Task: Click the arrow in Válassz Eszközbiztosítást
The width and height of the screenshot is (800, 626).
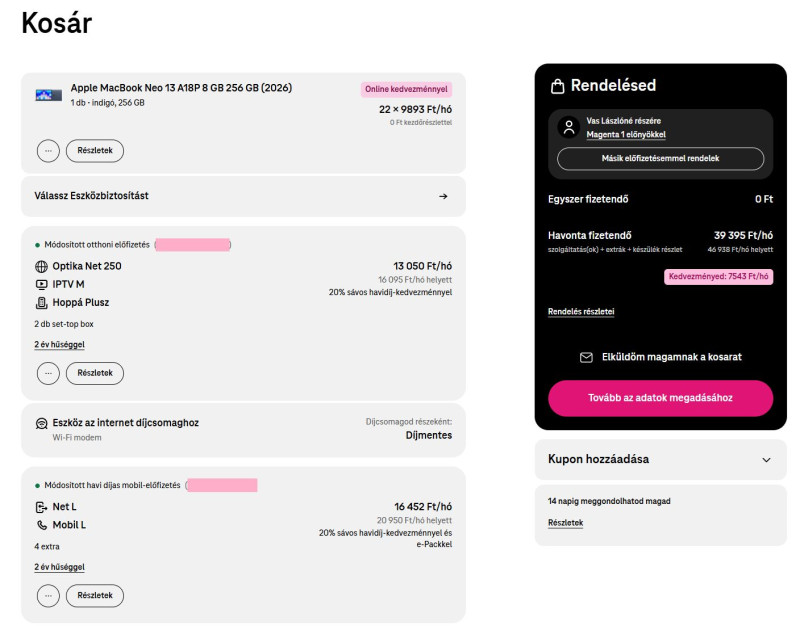Action: pyautogui.click(x=443, y=196)
